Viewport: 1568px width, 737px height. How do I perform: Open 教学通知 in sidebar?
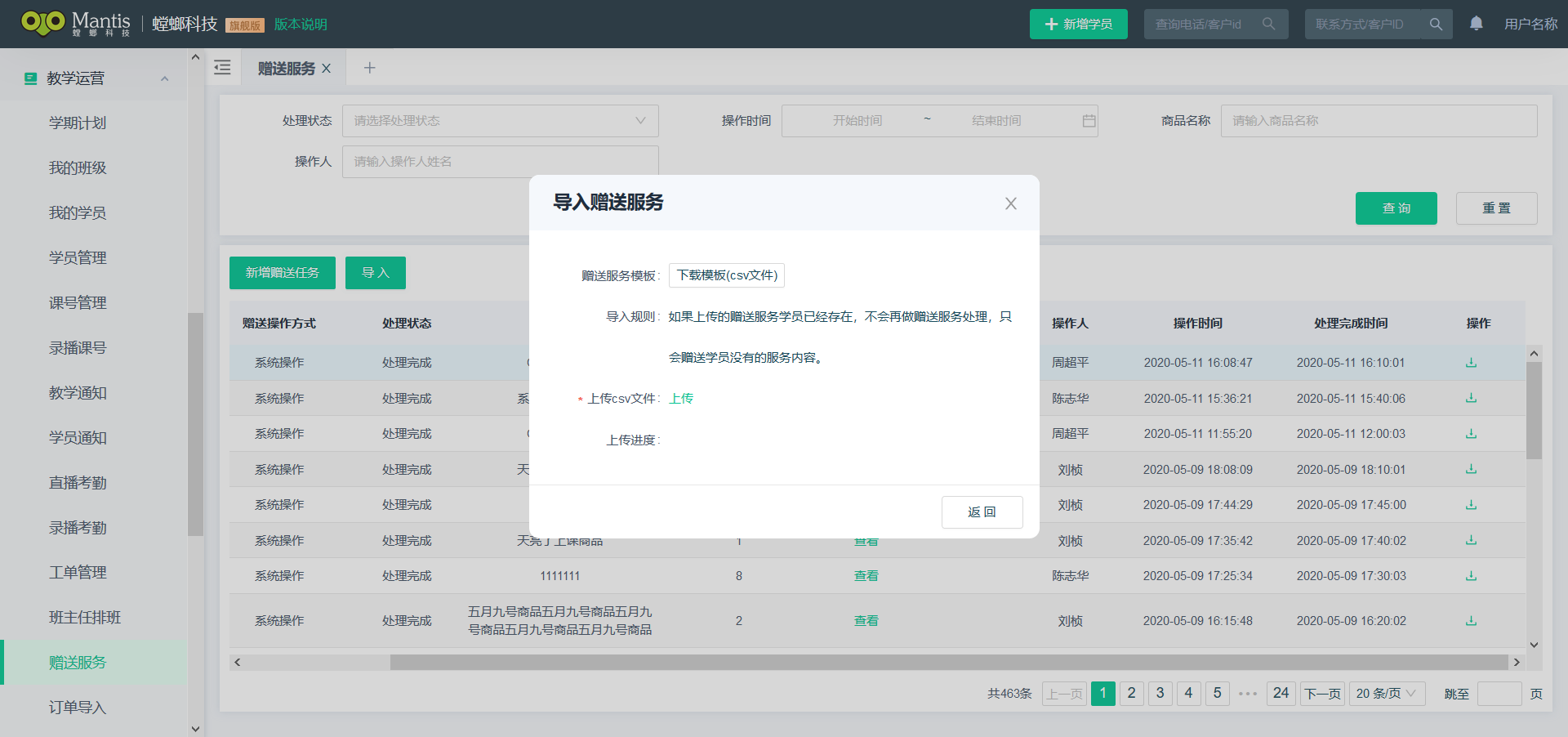(78, 392)
